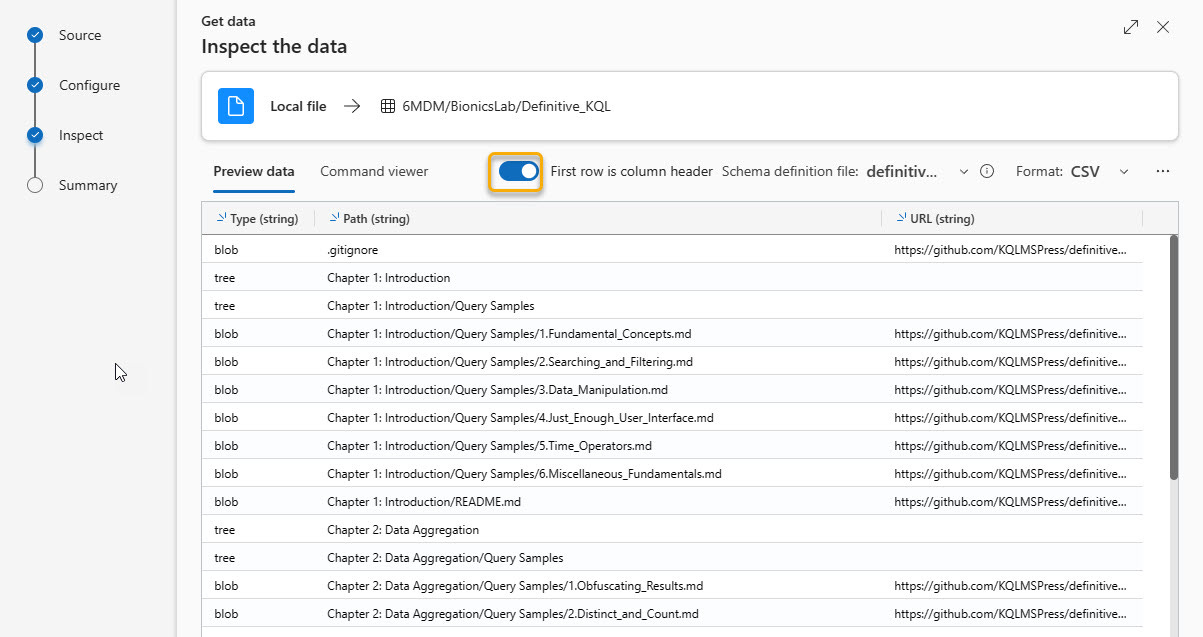Select the 1.Fundamental_Concepts.md path cell
Viewport: 1203px width, 637px height.
[598, 333]
